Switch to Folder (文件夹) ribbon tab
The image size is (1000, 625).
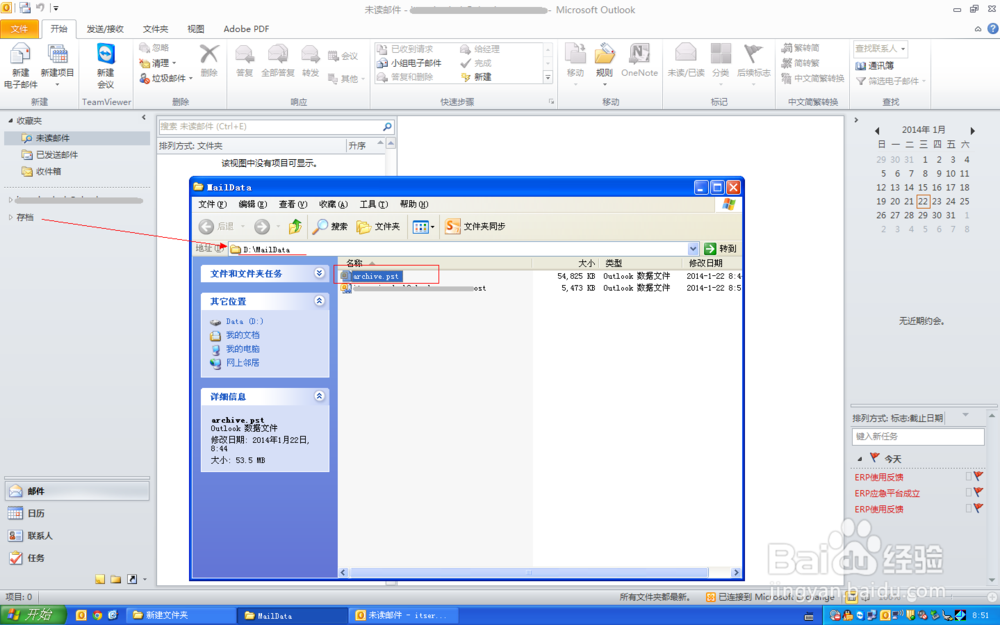[155, 29]
